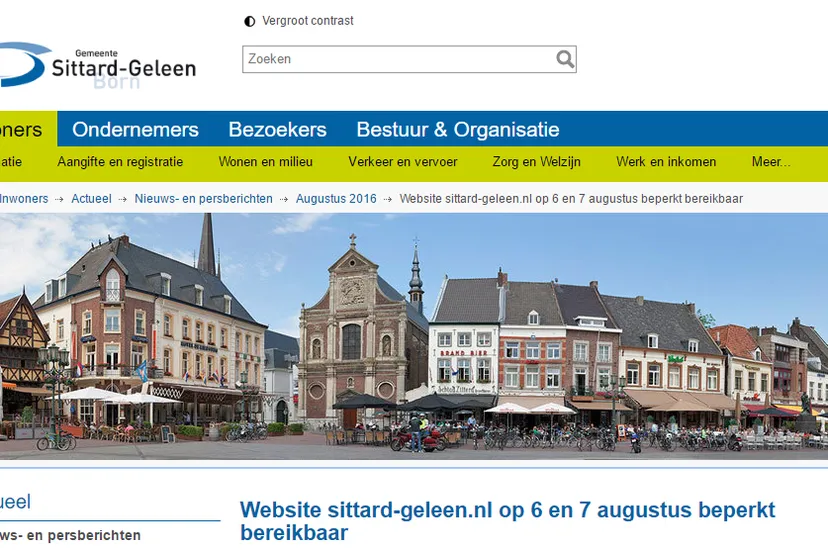Click the magnifying glass search icon
828x552 pixels.
[x=564, y=59]
